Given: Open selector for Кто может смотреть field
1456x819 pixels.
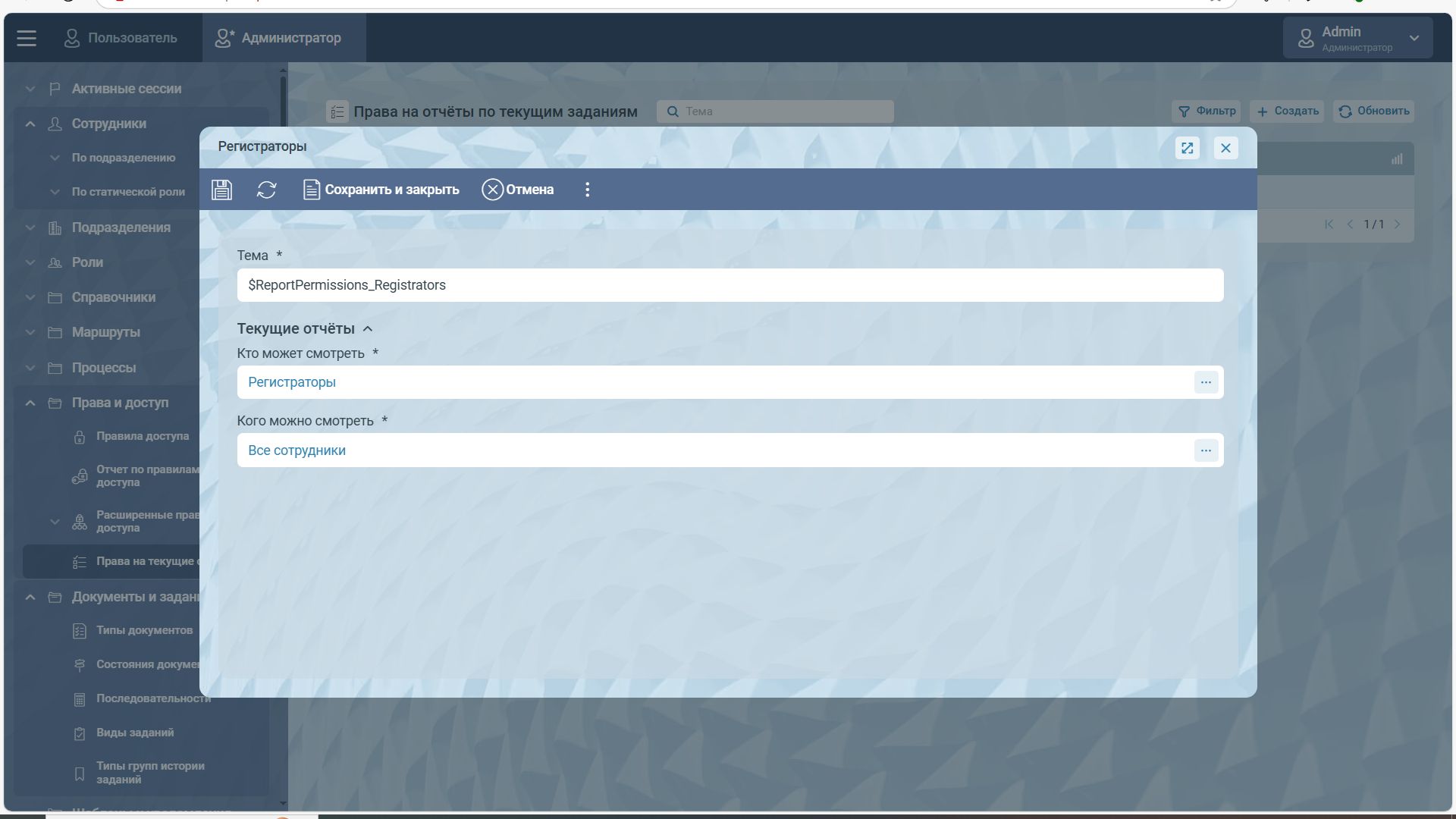Looking at the screenshot, I should (x=1205, y=382).
